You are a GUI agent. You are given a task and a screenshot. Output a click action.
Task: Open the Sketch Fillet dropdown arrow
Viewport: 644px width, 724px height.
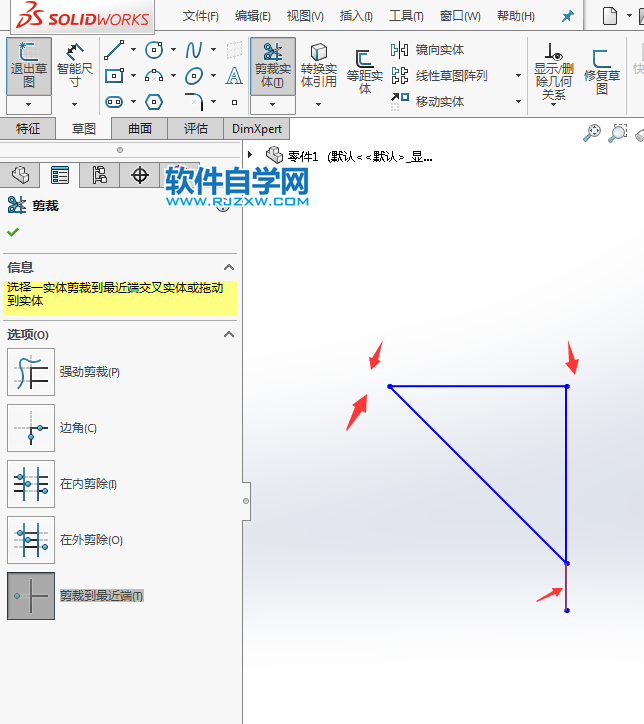[x=214, y=102]
